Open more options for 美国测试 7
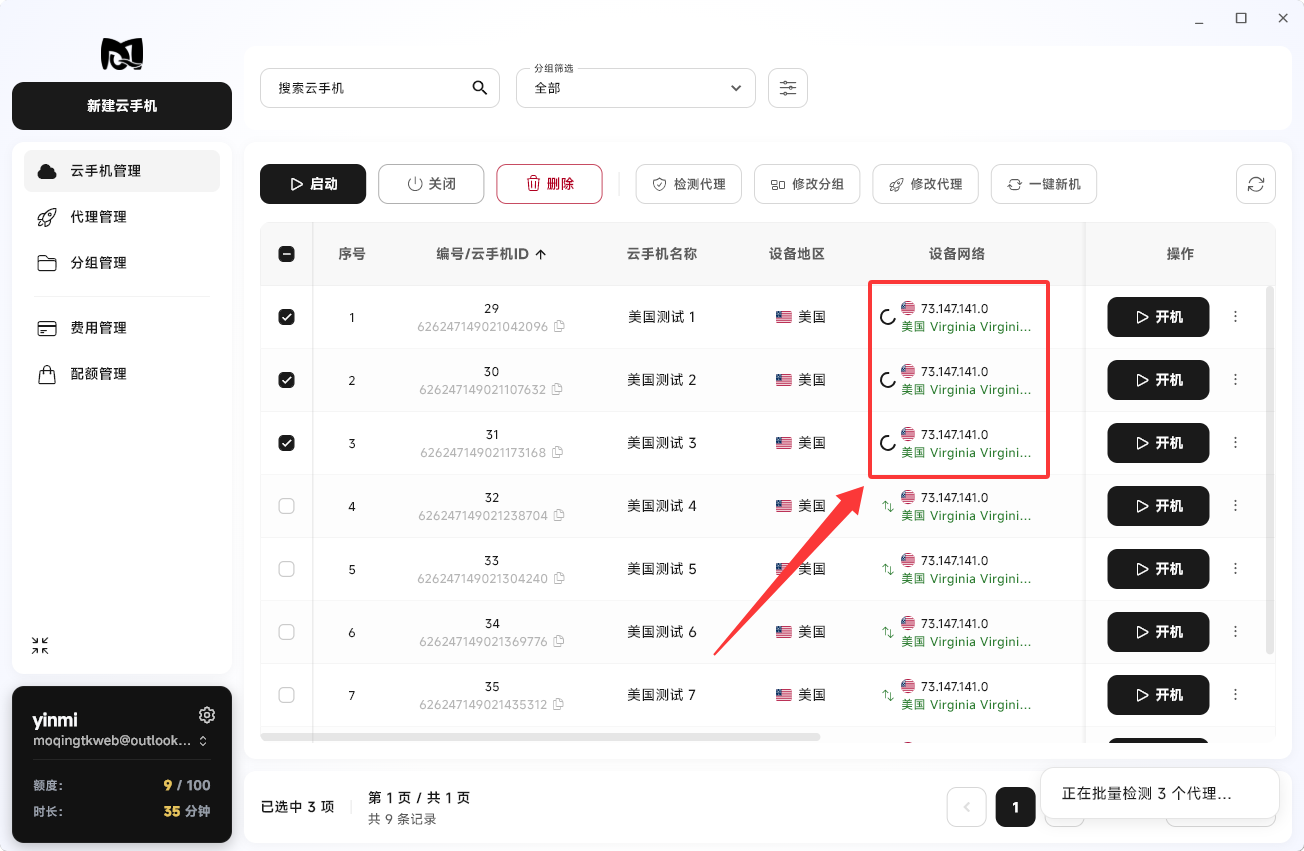The width and height of the screenshot is (1304, 851). (1235, 695)
